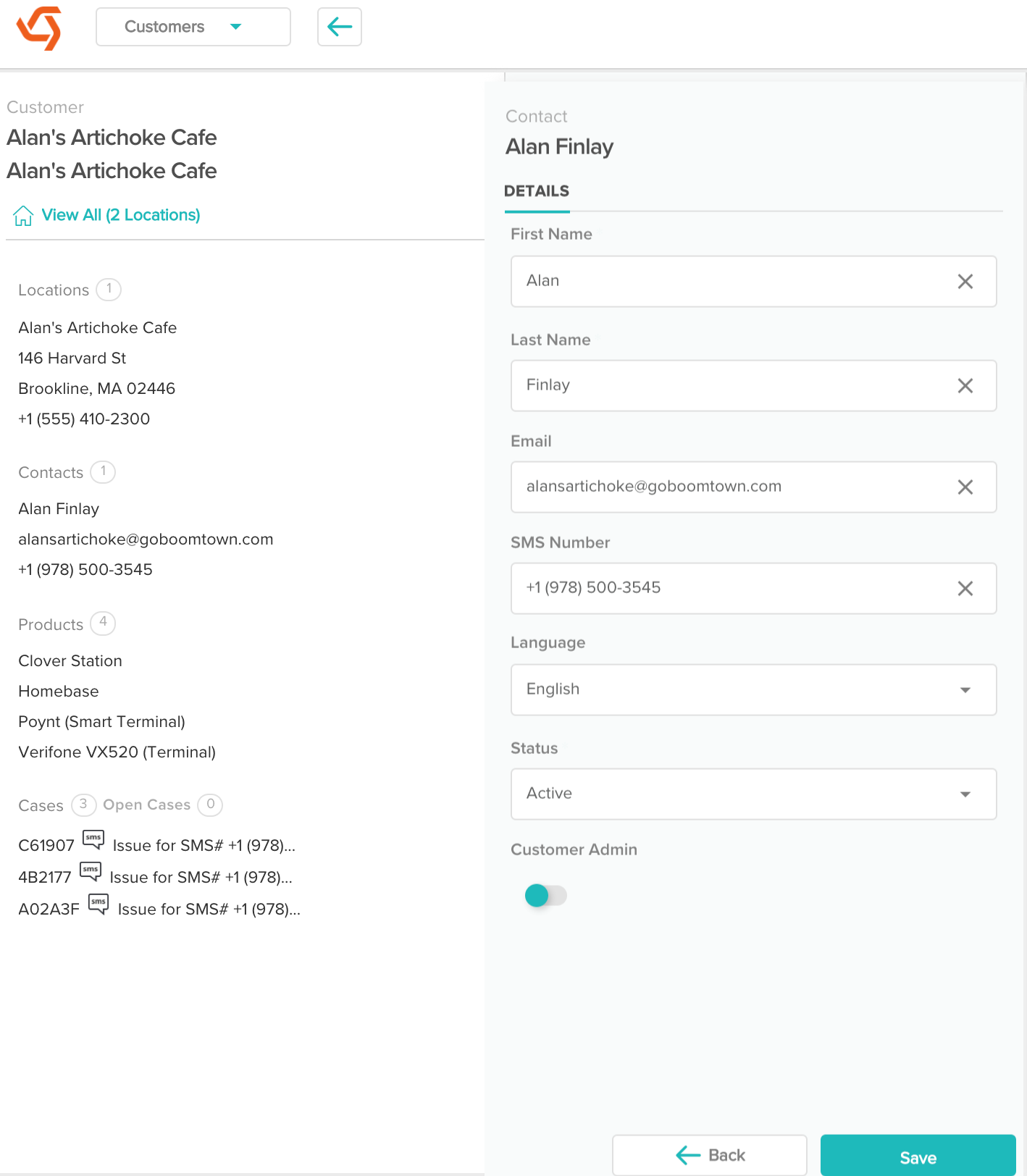Click the orange Boomtown logo icon
Viewport: 1027px width, 1176px height.
click(39, 28)
